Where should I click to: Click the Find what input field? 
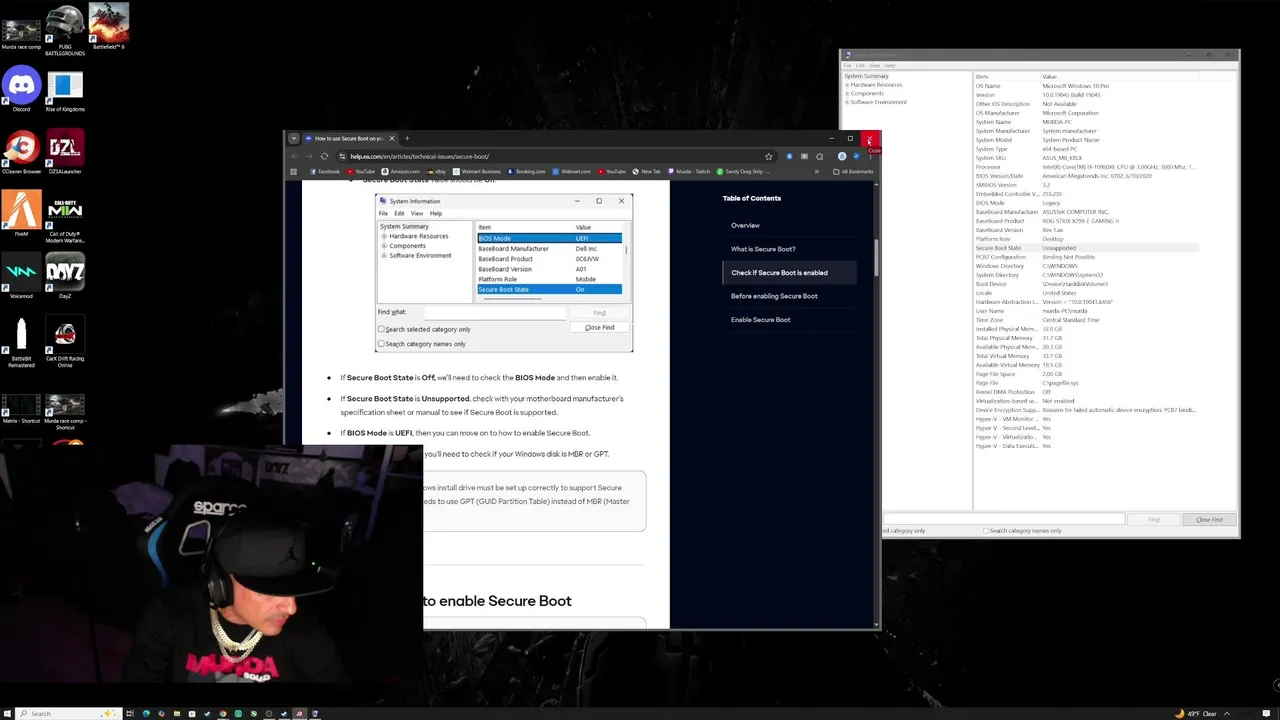[x=1003, y=520]
